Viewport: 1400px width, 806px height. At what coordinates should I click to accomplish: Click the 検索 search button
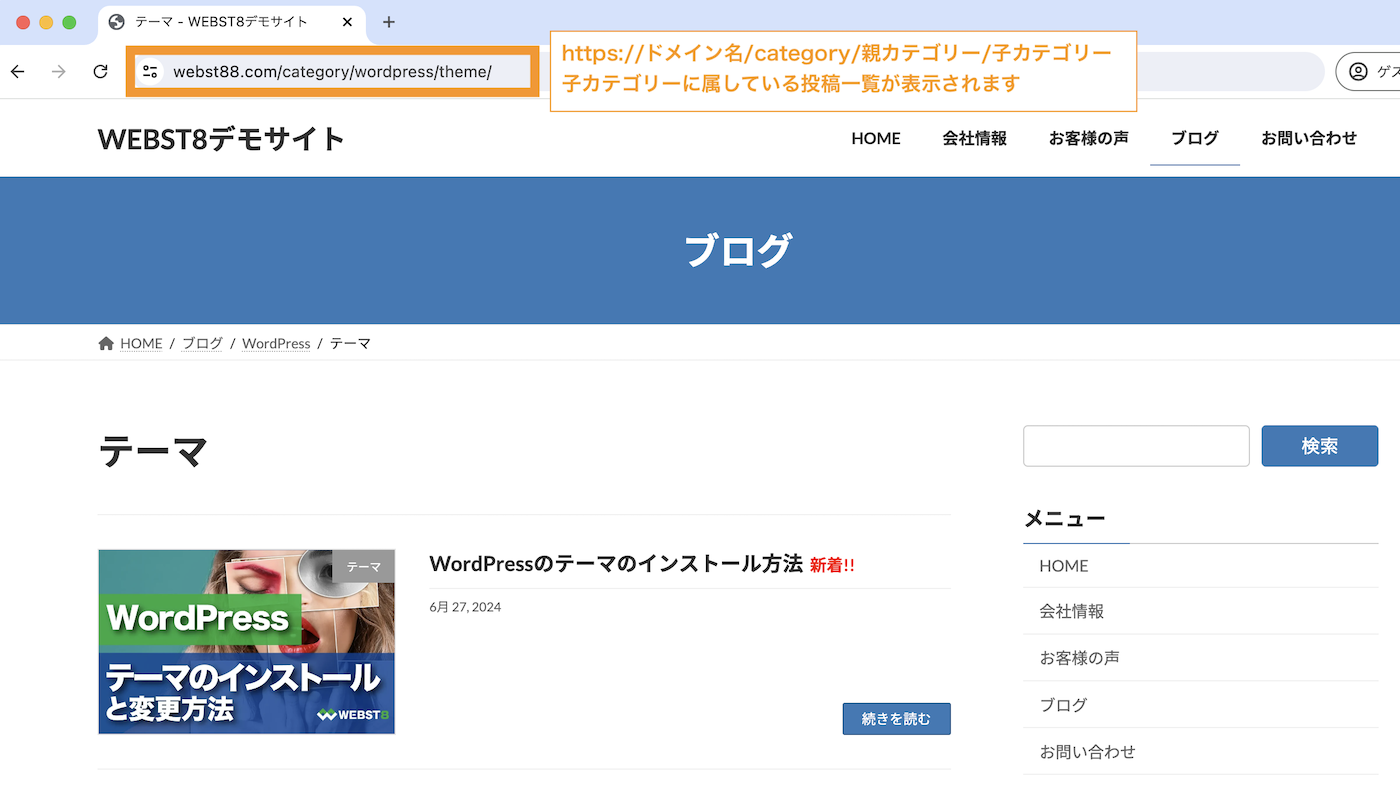pyautogui.click(x=1320, y=446)
